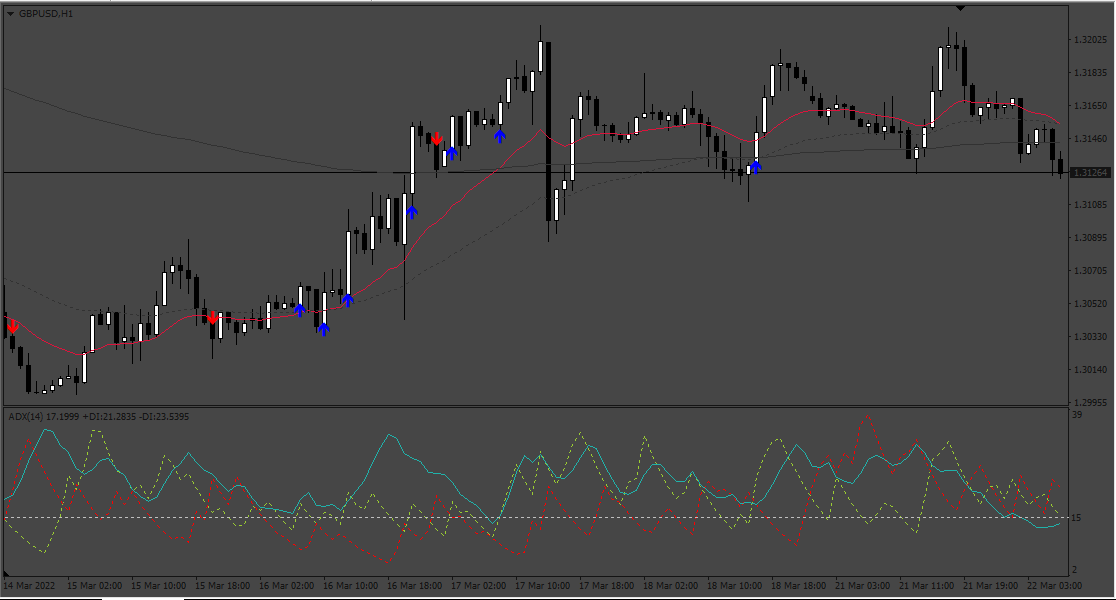
Task: Click the ADX scale level value 15
Action: pyautogui.click(x=1077, y=517)
